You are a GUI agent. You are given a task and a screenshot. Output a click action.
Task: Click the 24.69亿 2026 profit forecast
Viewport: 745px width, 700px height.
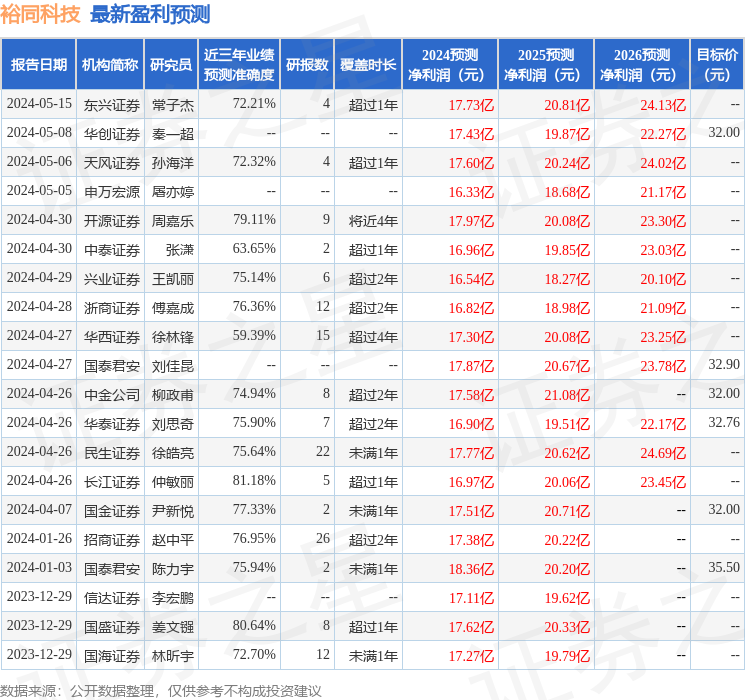pyautogui.click(x=663, y=453)
